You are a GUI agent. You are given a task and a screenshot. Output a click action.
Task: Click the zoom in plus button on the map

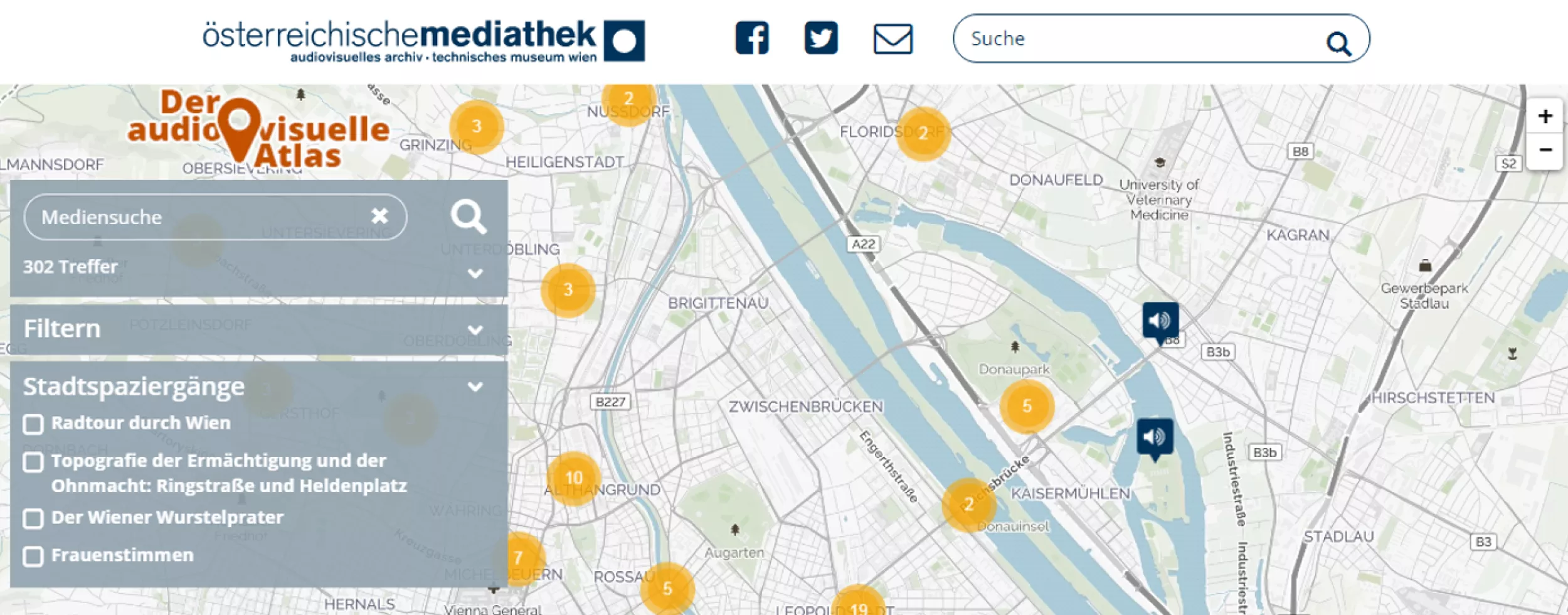pyautogui.click(x=1547, y=116)
